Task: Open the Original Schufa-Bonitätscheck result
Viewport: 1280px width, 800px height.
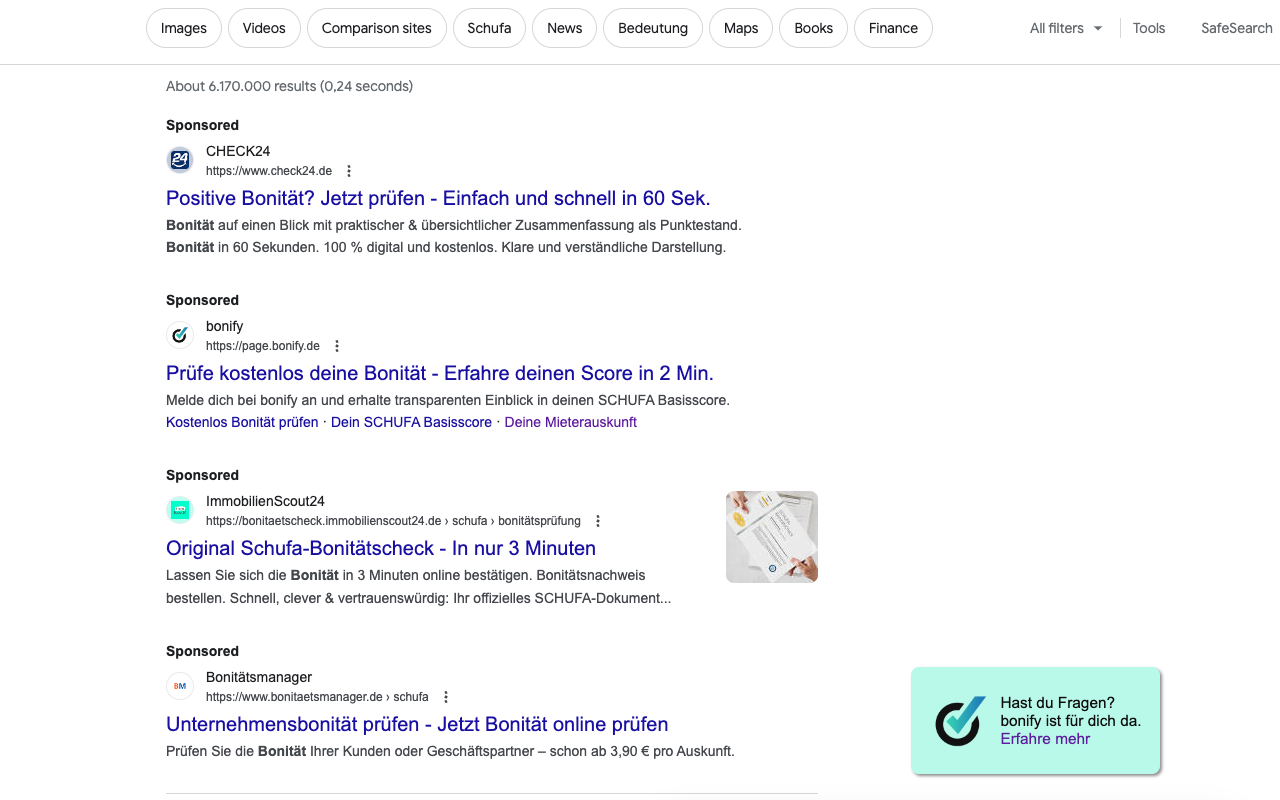Action: [x=380, y=548]
